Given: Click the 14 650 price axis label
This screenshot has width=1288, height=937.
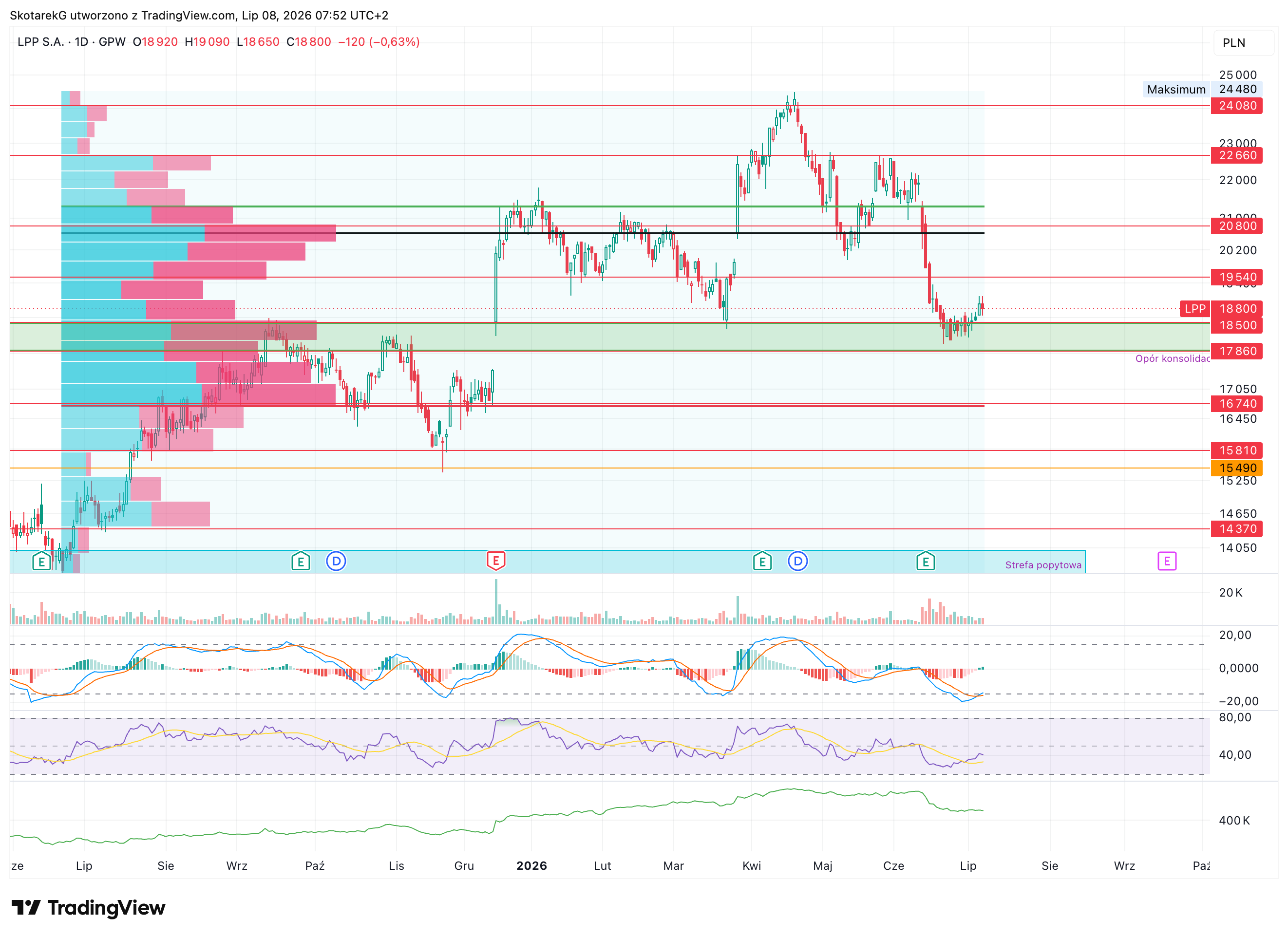Looking at the screenshot, I should coord(1237,513).
